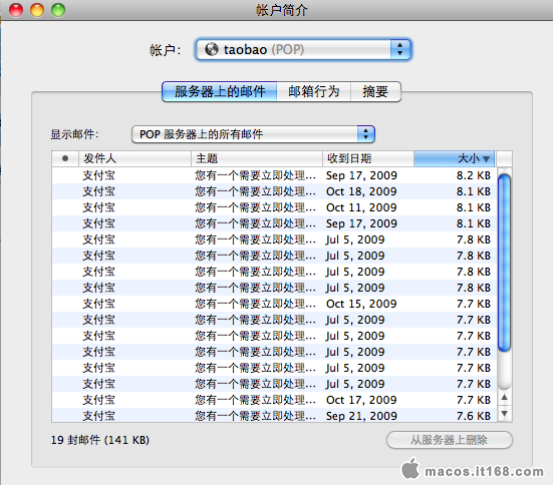
Task: Switch to the 摘要 tab
Action: (376, 92)
